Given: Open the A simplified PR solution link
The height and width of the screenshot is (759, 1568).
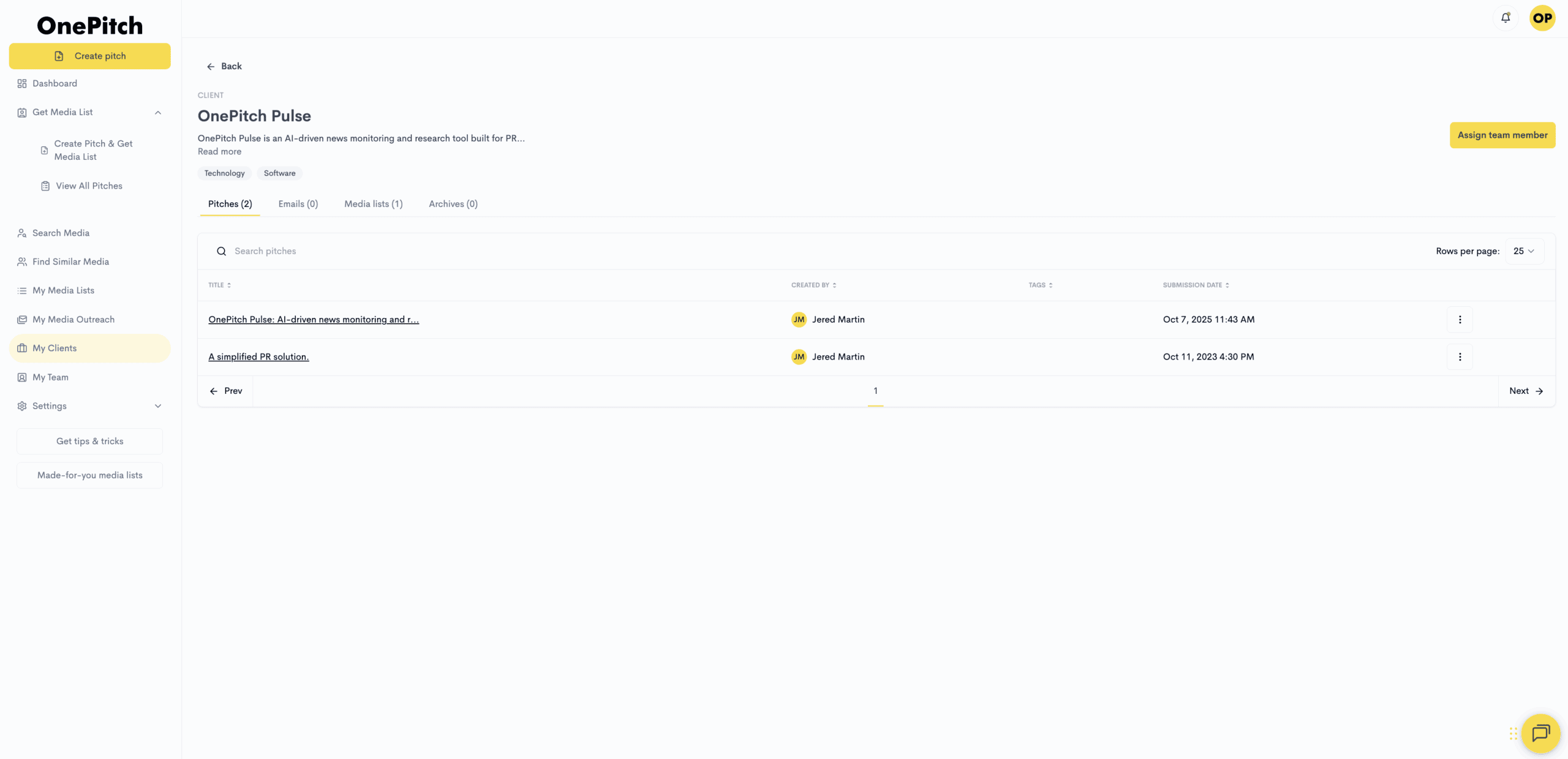Looking at the screenshot, I should pyautogui.click(x=258, y=357).
